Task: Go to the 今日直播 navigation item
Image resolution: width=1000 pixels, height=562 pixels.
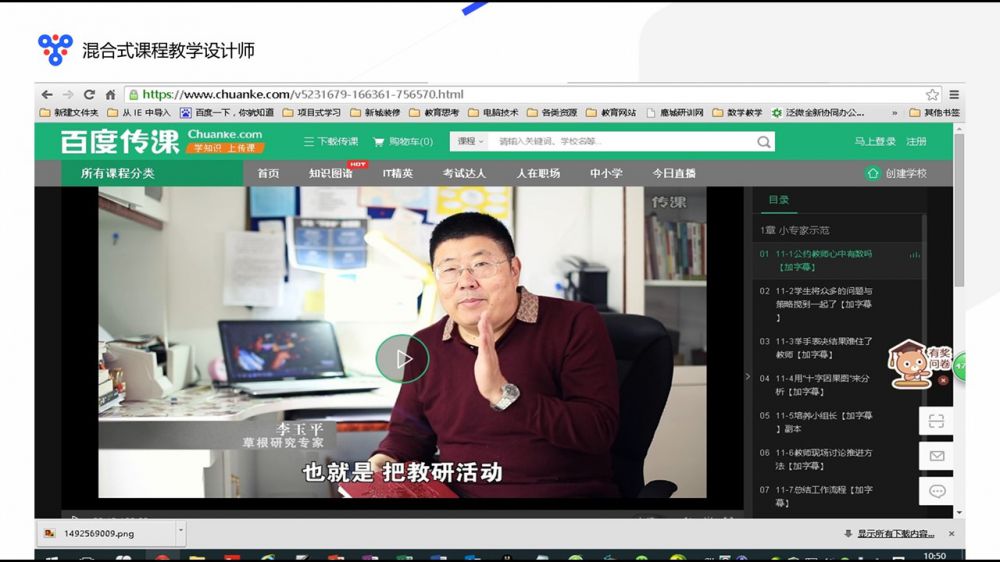Action: pos(674,174)
